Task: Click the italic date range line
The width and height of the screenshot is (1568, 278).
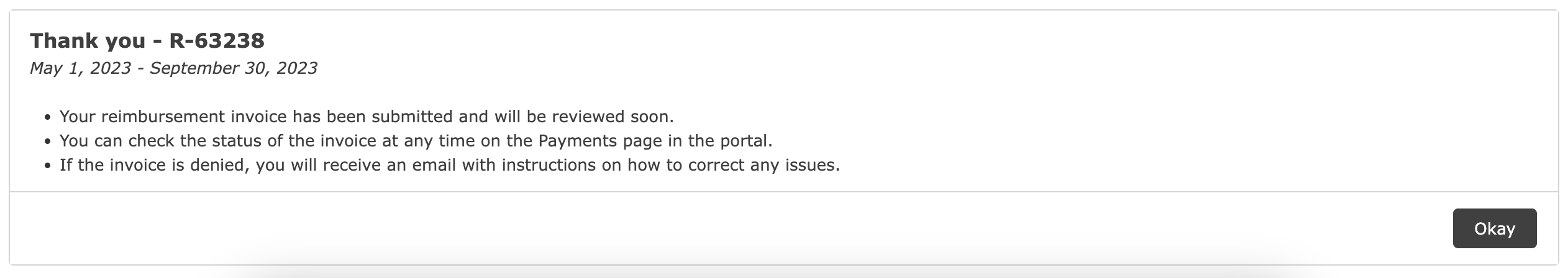Action: click(x=173, y=68)
